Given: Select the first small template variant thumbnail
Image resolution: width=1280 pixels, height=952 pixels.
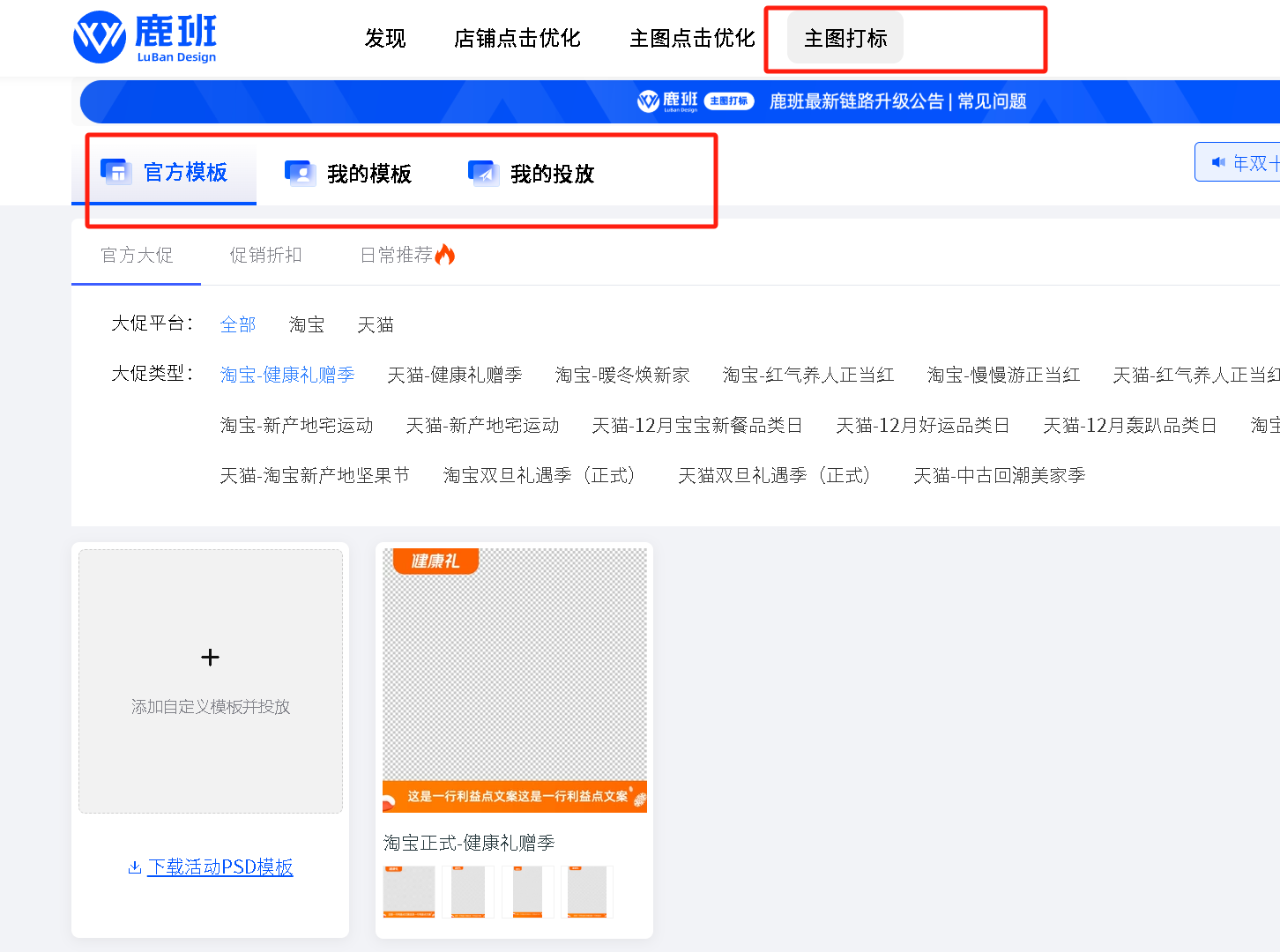Looking at the screenshot, I should tap(409, 891).
